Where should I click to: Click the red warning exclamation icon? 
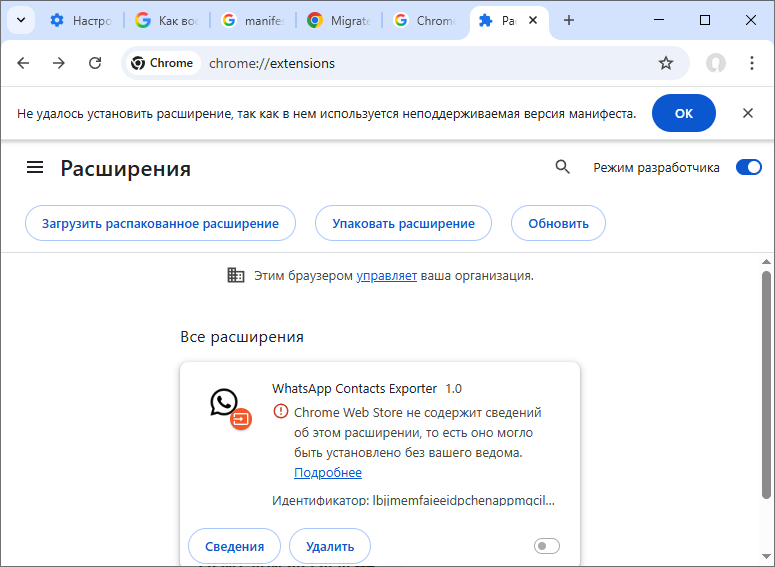pyautogui.click(x=281, y=411)
